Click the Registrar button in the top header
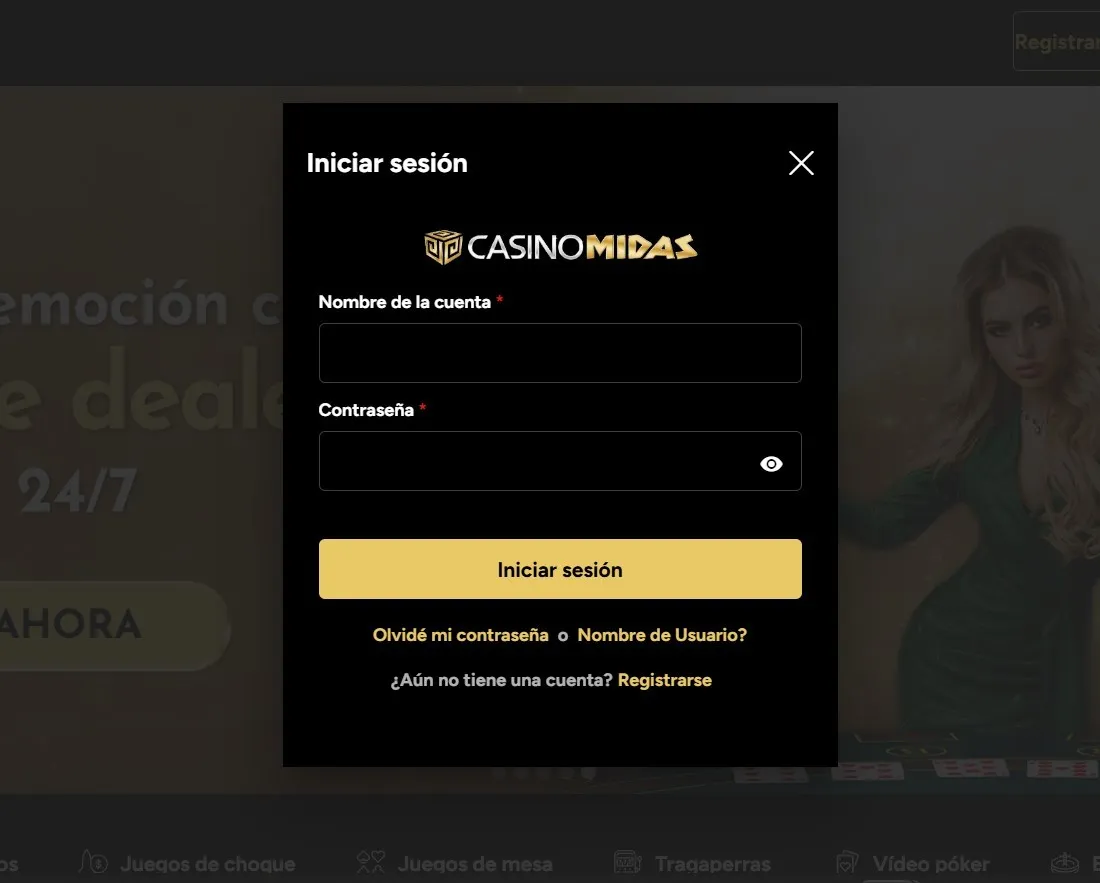This screenshot has height=883, width=1100. (1057, 41)
